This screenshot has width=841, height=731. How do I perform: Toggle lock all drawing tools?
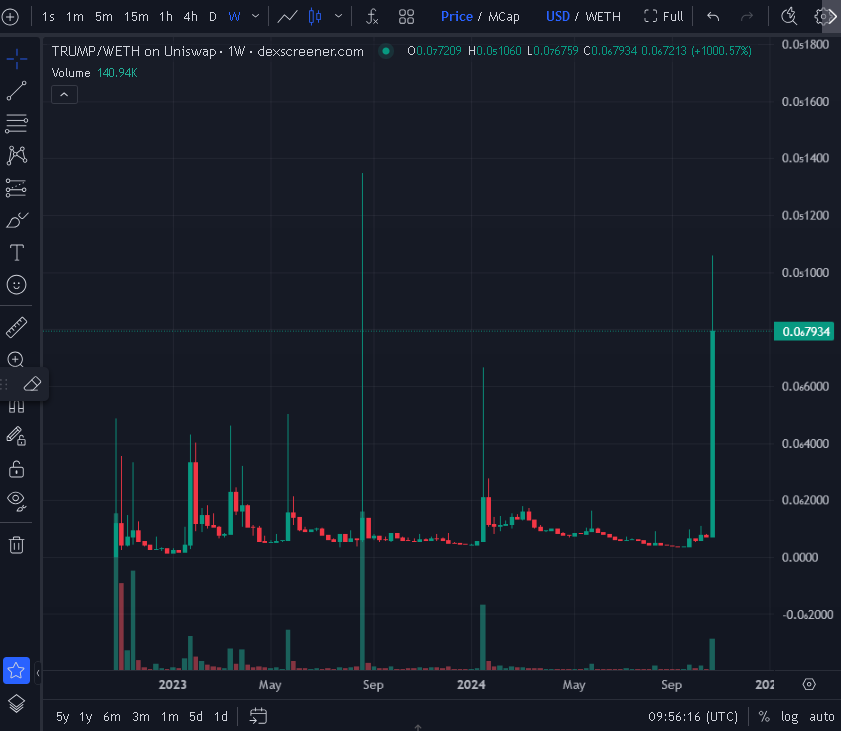[x=17, y=469]
